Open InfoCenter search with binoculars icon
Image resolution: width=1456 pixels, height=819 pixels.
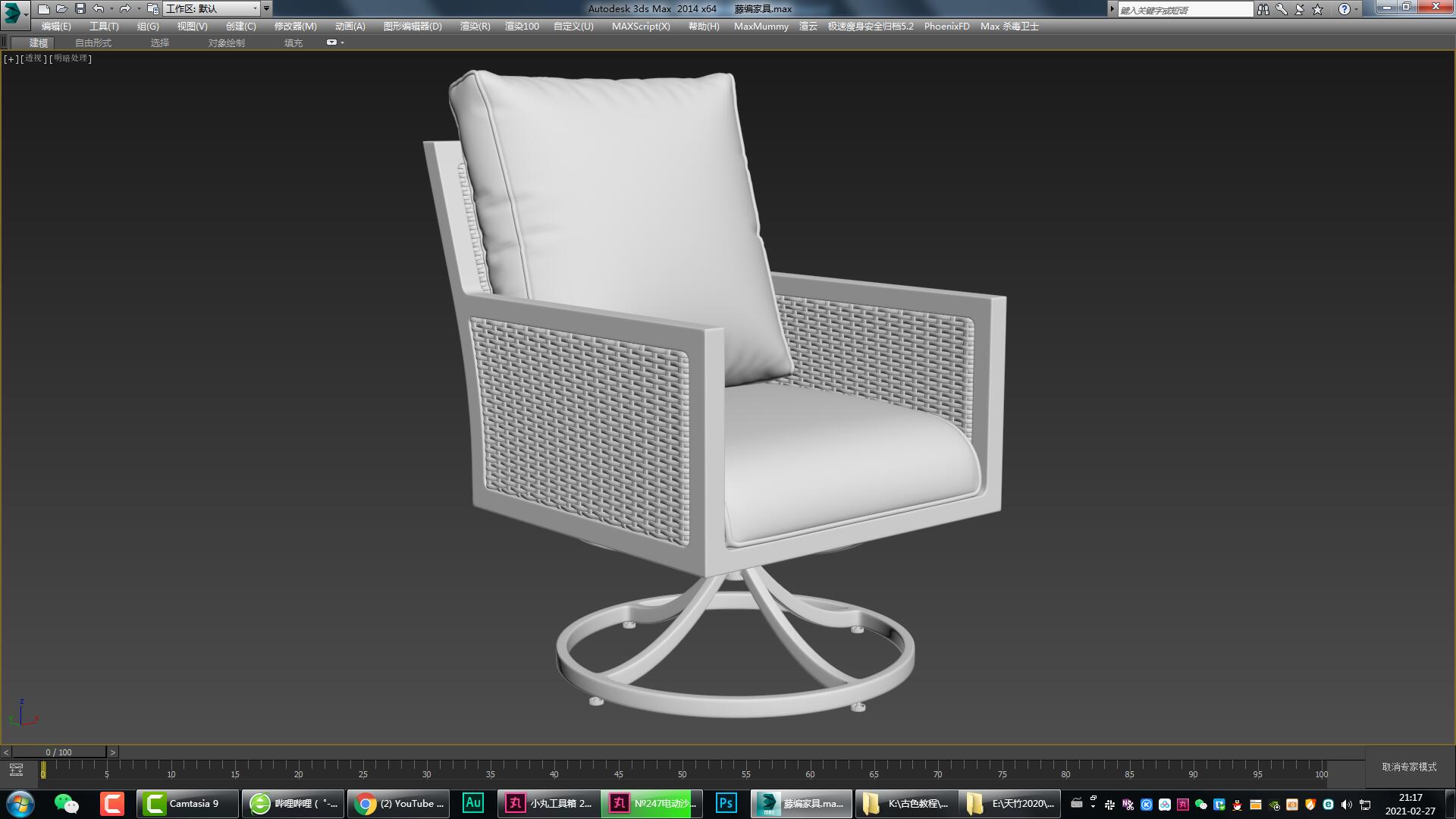pyautogui.click(x=1263, y=8)
